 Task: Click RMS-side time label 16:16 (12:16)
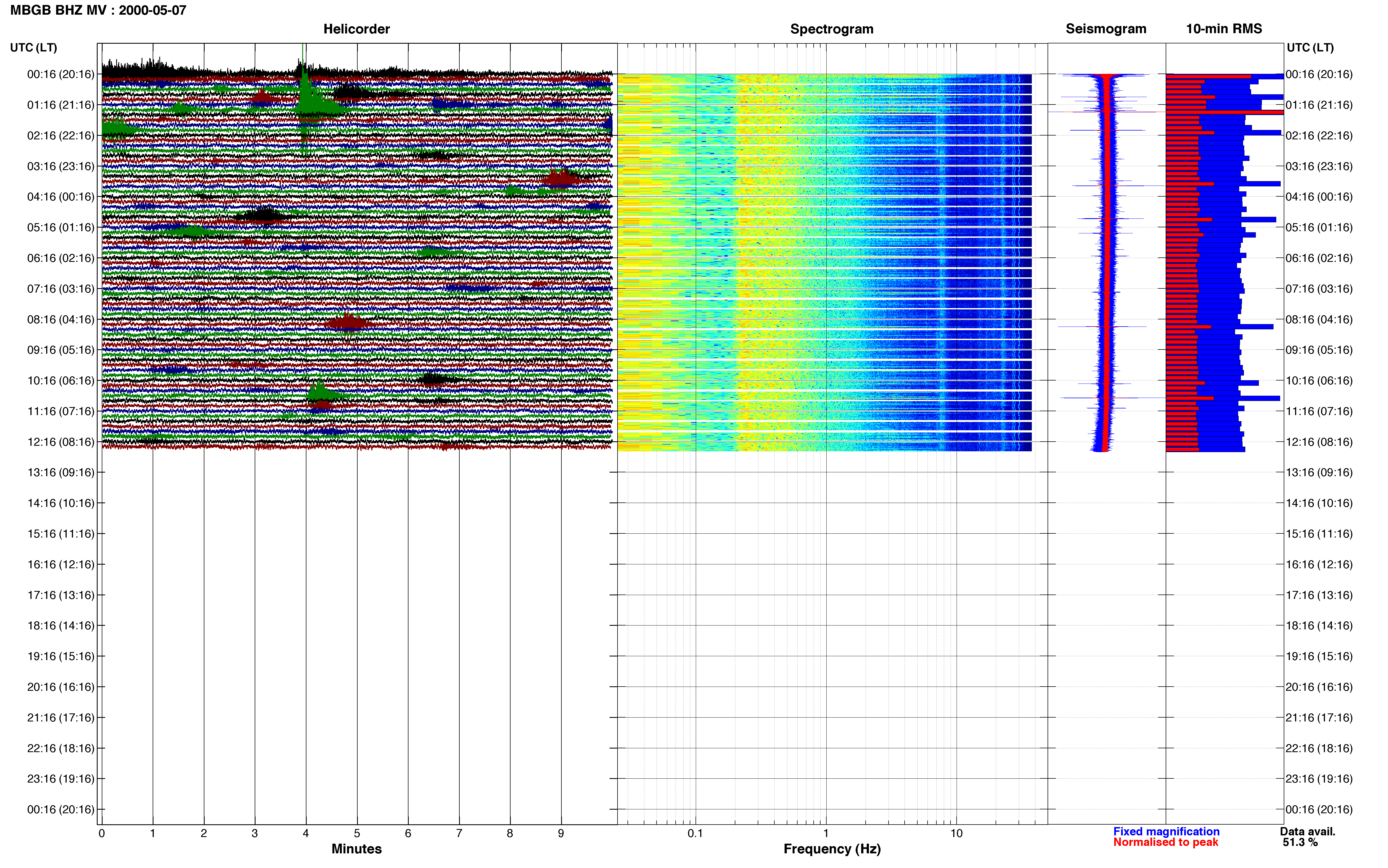click(1319, 564)
